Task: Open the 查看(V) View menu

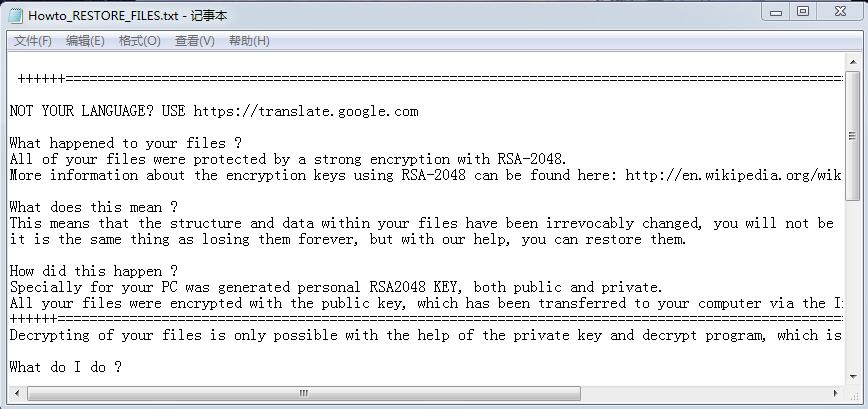Action: pyautogui.click(x=194, y=41)
